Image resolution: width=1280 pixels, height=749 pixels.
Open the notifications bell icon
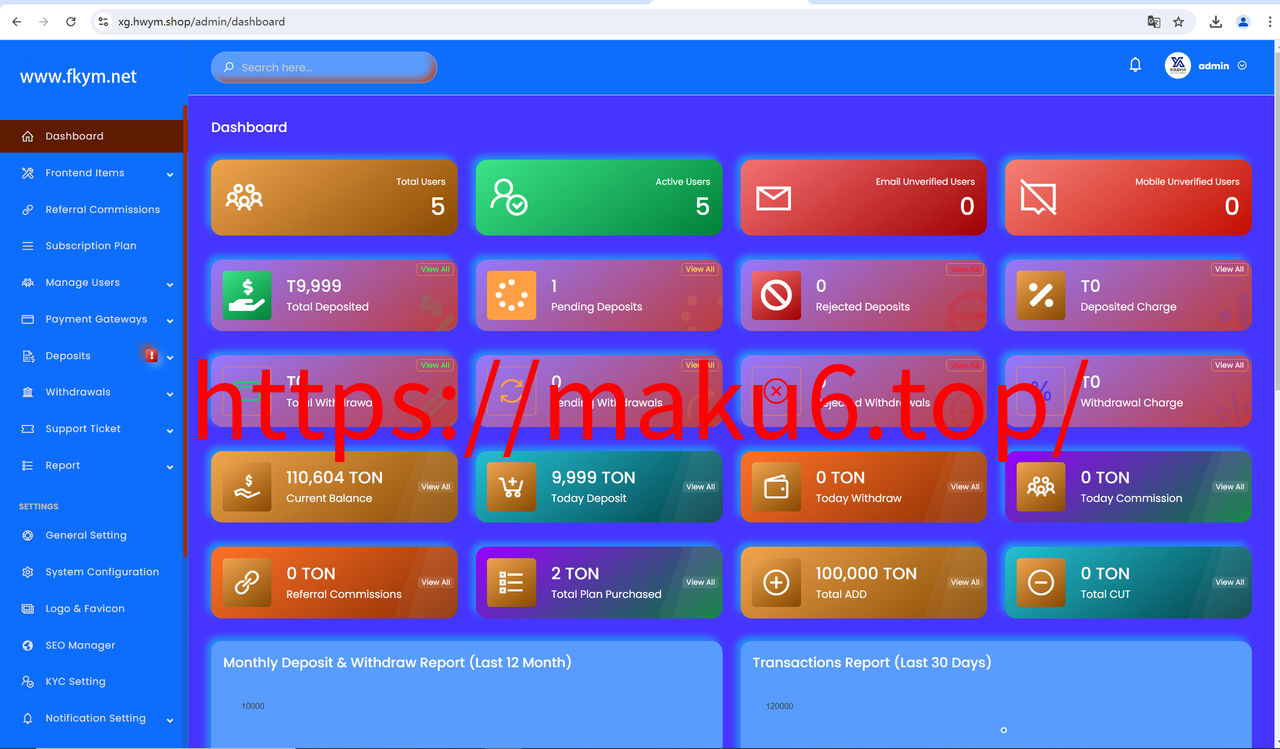pos(1135,65)
